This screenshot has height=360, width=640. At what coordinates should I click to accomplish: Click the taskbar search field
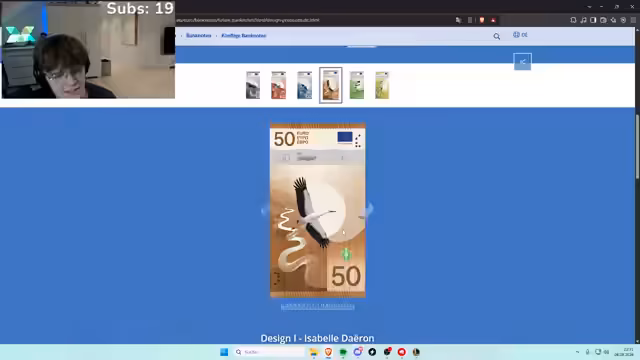[269, 352]
